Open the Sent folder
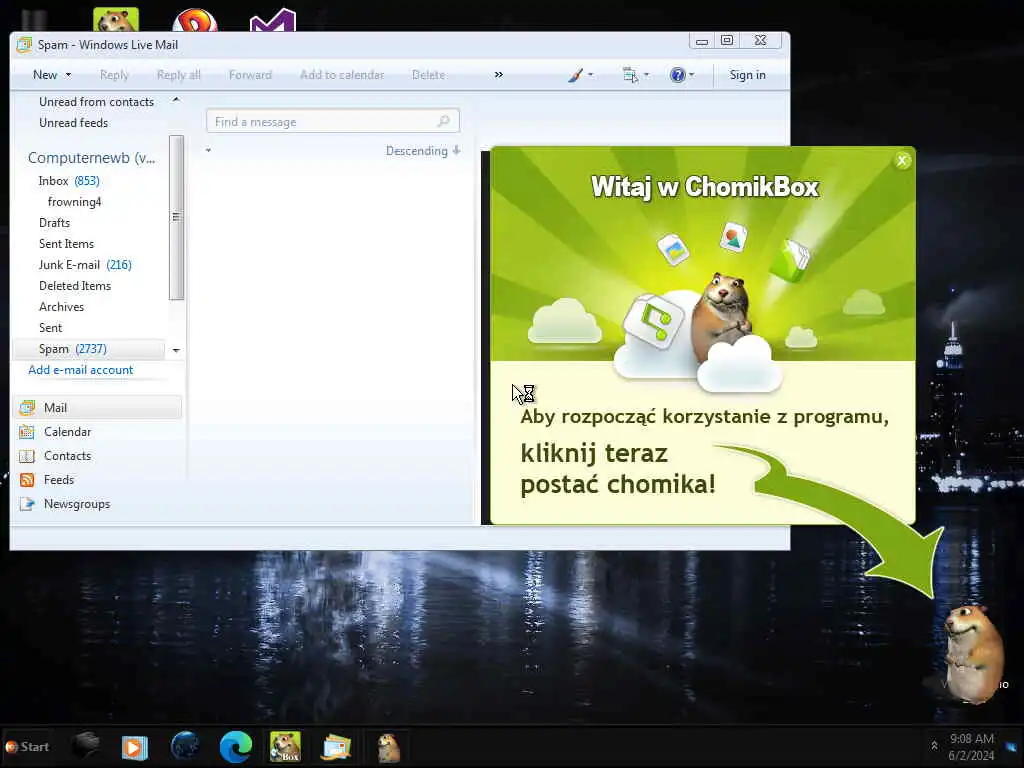1024x768 pixels. click(50, 328)
